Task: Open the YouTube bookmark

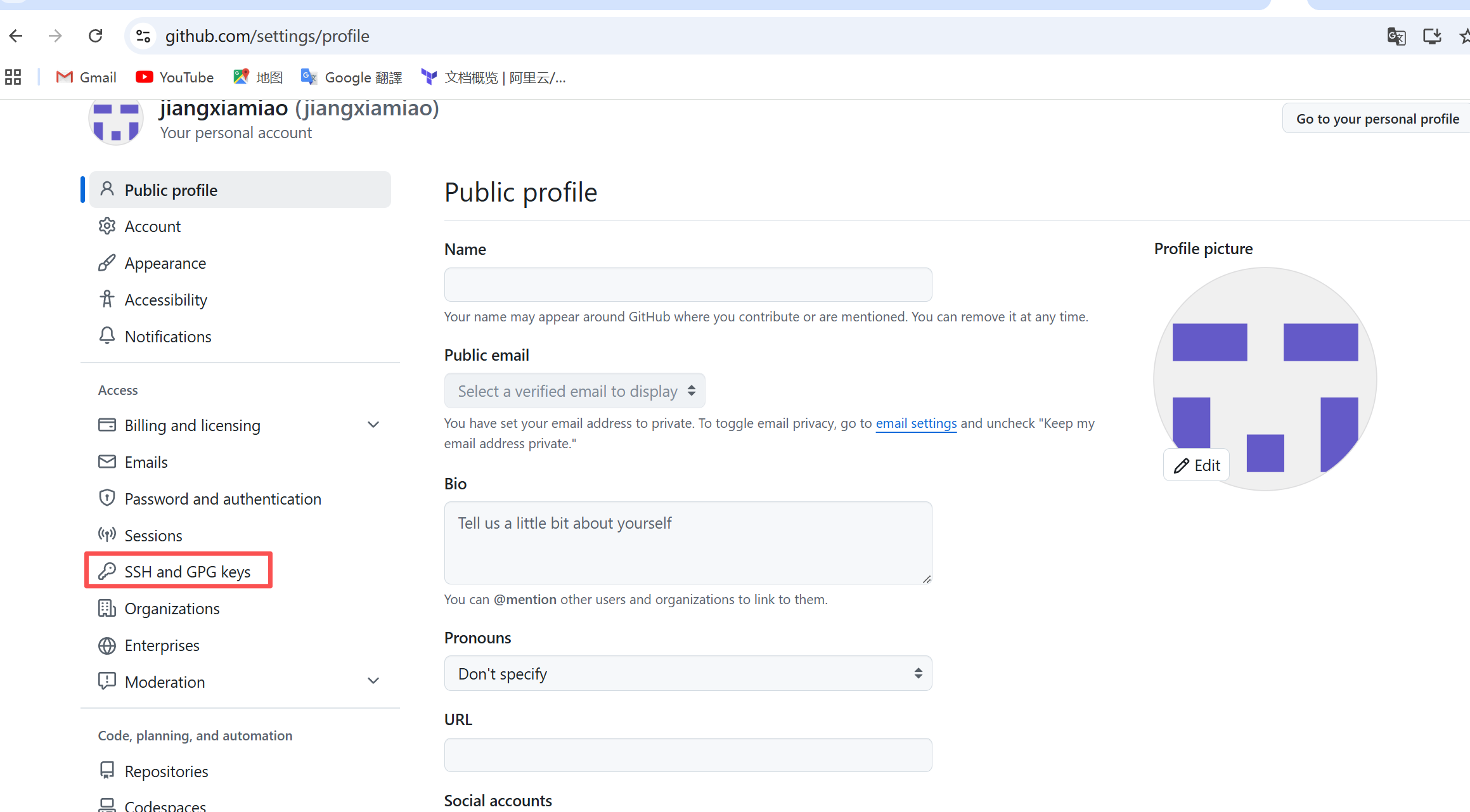Action: [x=175, y=77]
